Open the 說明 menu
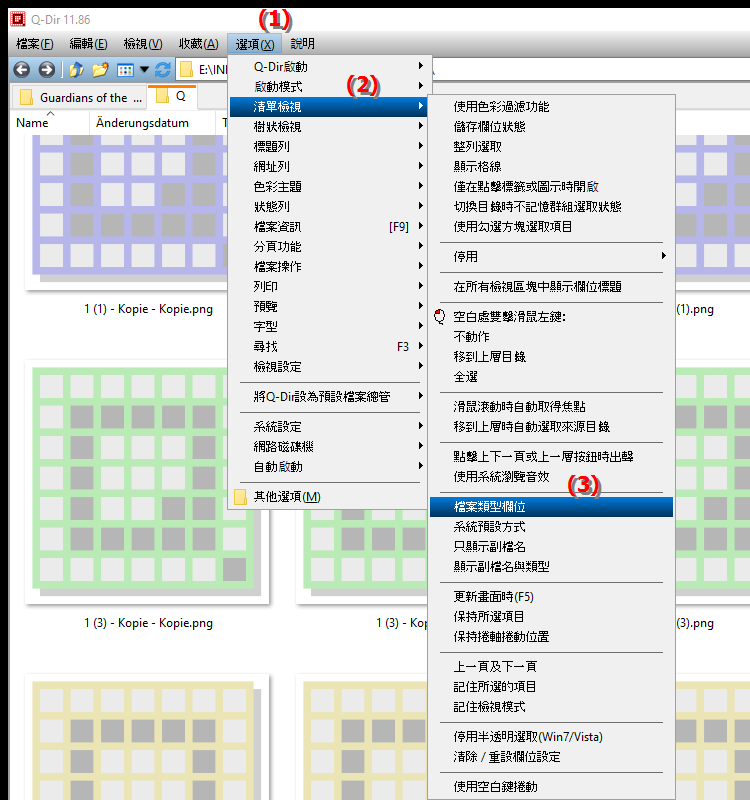This screenshot has height=800, width=750. (x=303, y=44)
